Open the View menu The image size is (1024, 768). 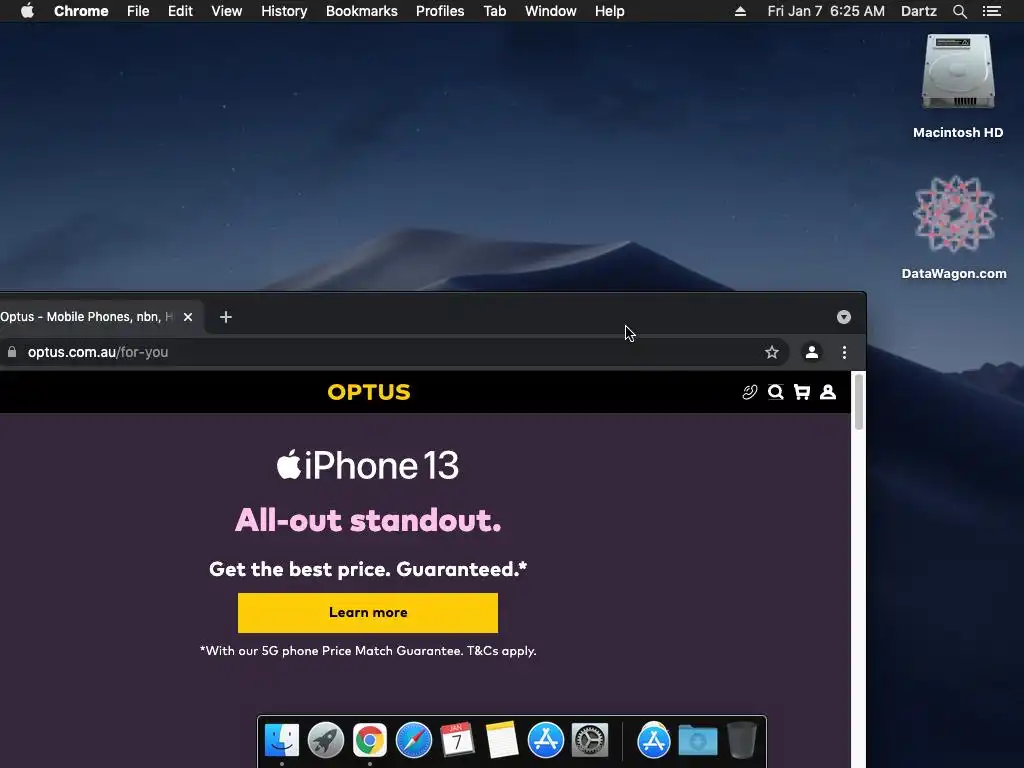(x=227, y=11)
